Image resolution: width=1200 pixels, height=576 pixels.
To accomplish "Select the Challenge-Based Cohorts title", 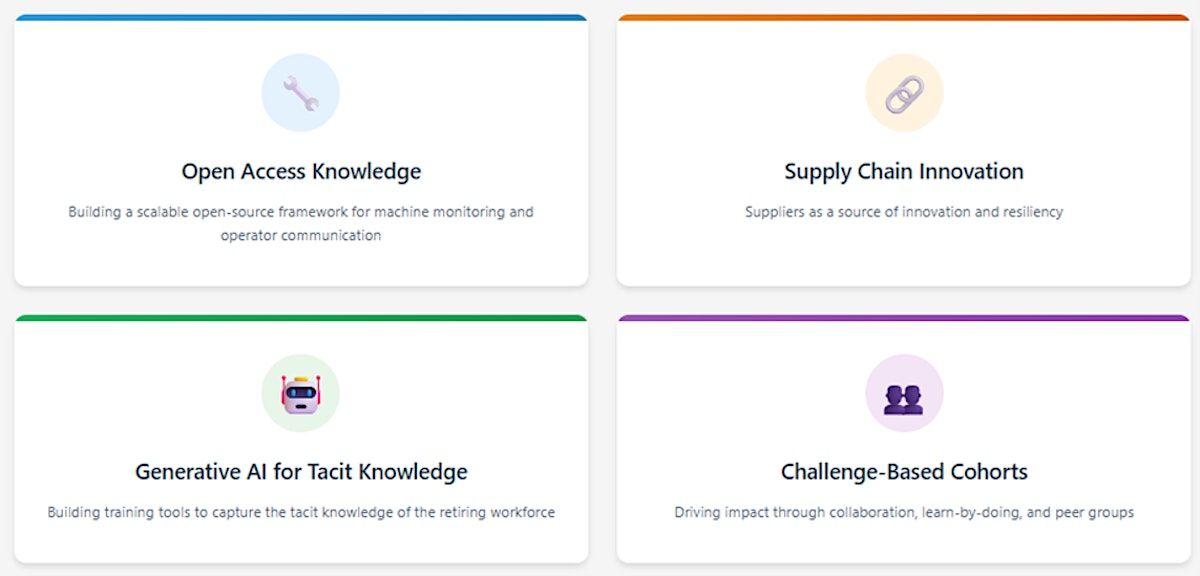I will click(x=904, y=471).
